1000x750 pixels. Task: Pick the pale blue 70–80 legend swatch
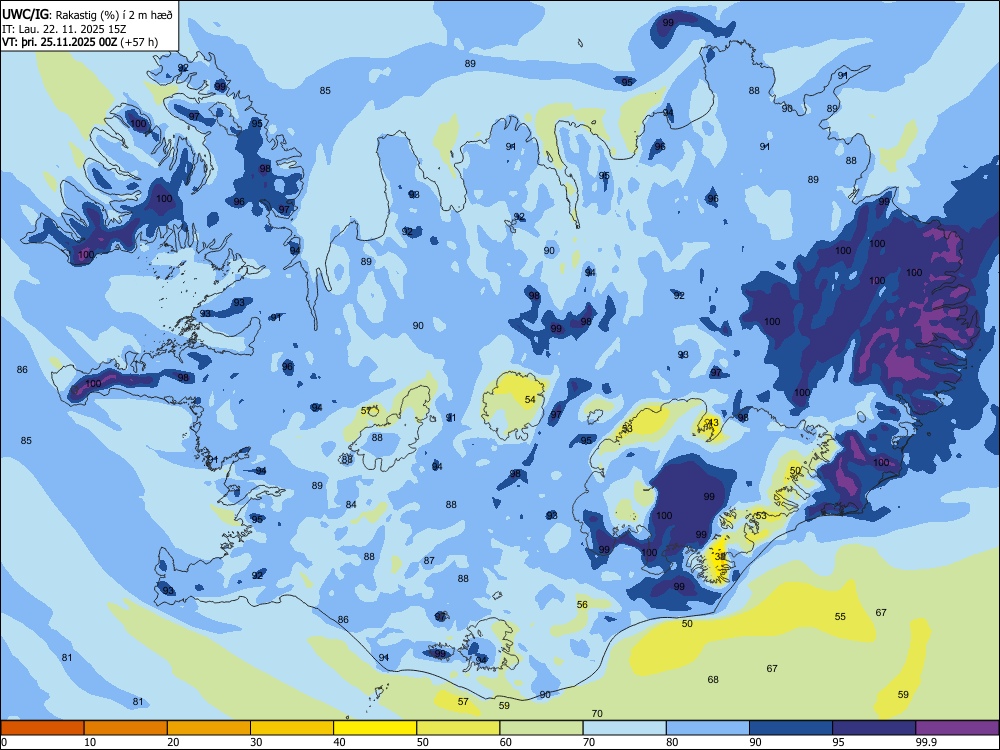click(624, 728)
